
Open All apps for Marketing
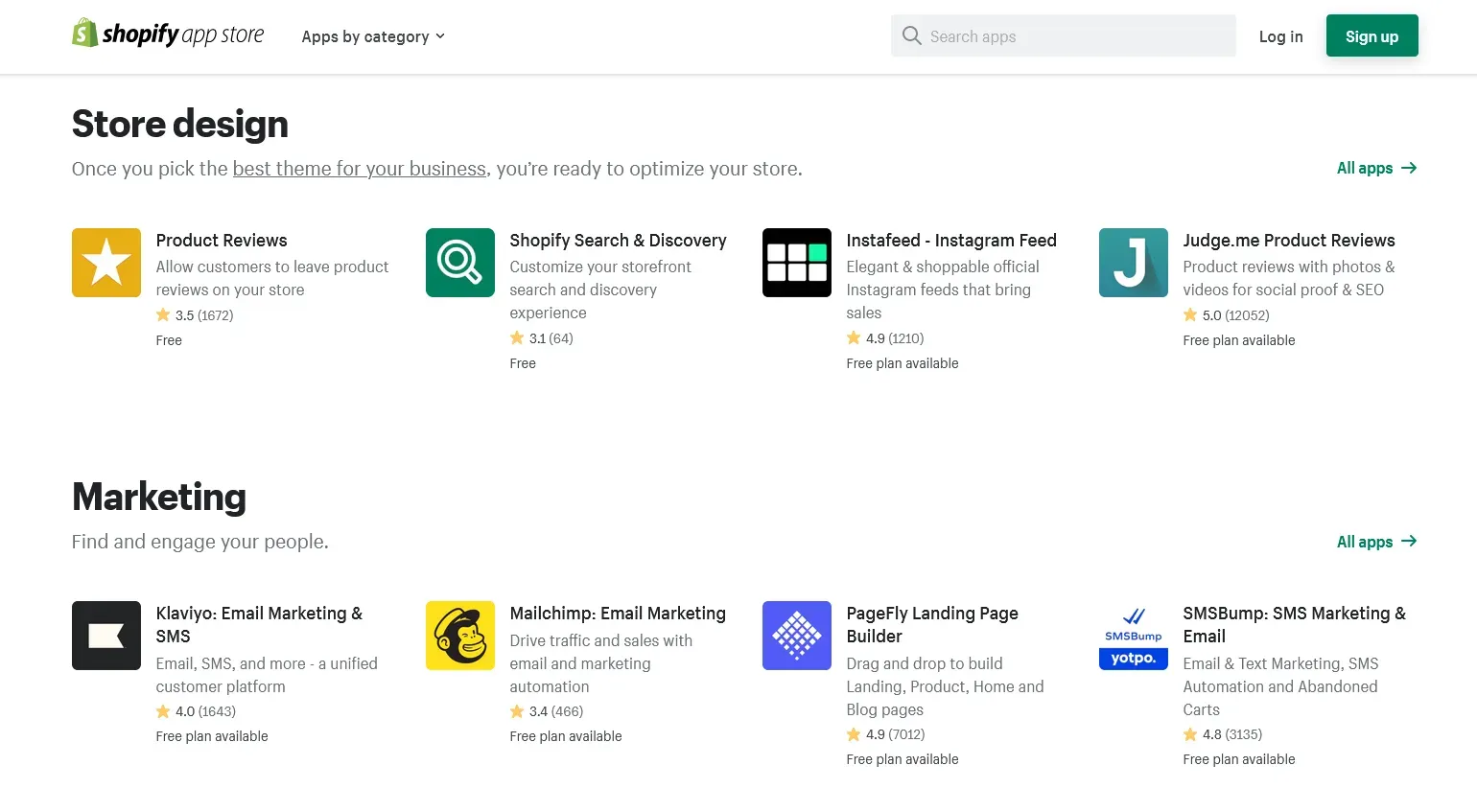pos(1365,541)
